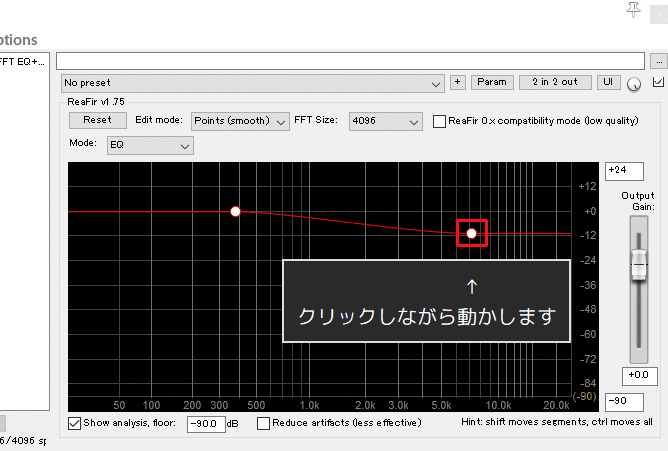The height and width of the screenshot is (451, 668).
Task: Open the Mode EQ dropdown
Action: pyautogui.click(x=149, y=146)
